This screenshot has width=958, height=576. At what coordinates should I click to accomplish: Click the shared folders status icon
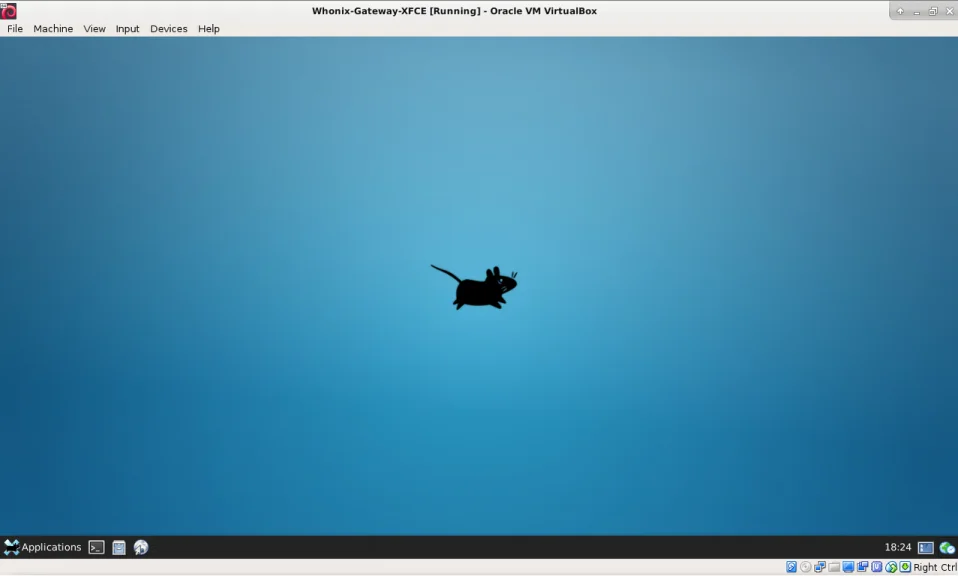coord(834,567)
